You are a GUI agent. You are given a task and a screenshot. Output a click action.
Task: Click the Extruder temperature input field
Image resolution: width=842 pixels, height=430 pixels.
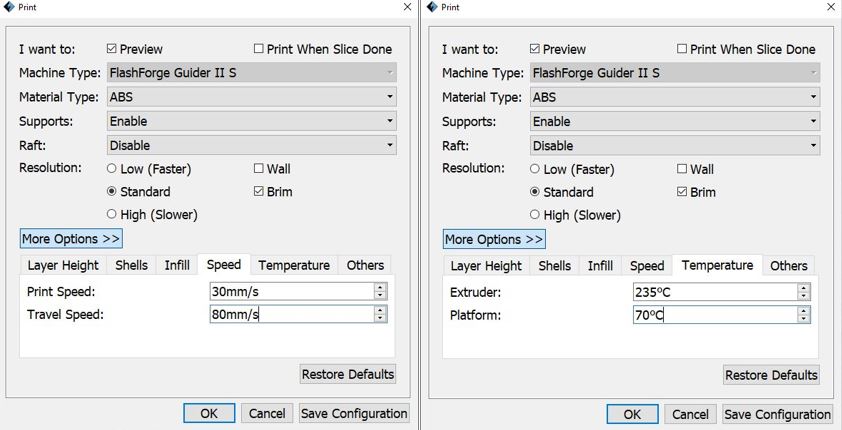[x=715, y=292]
